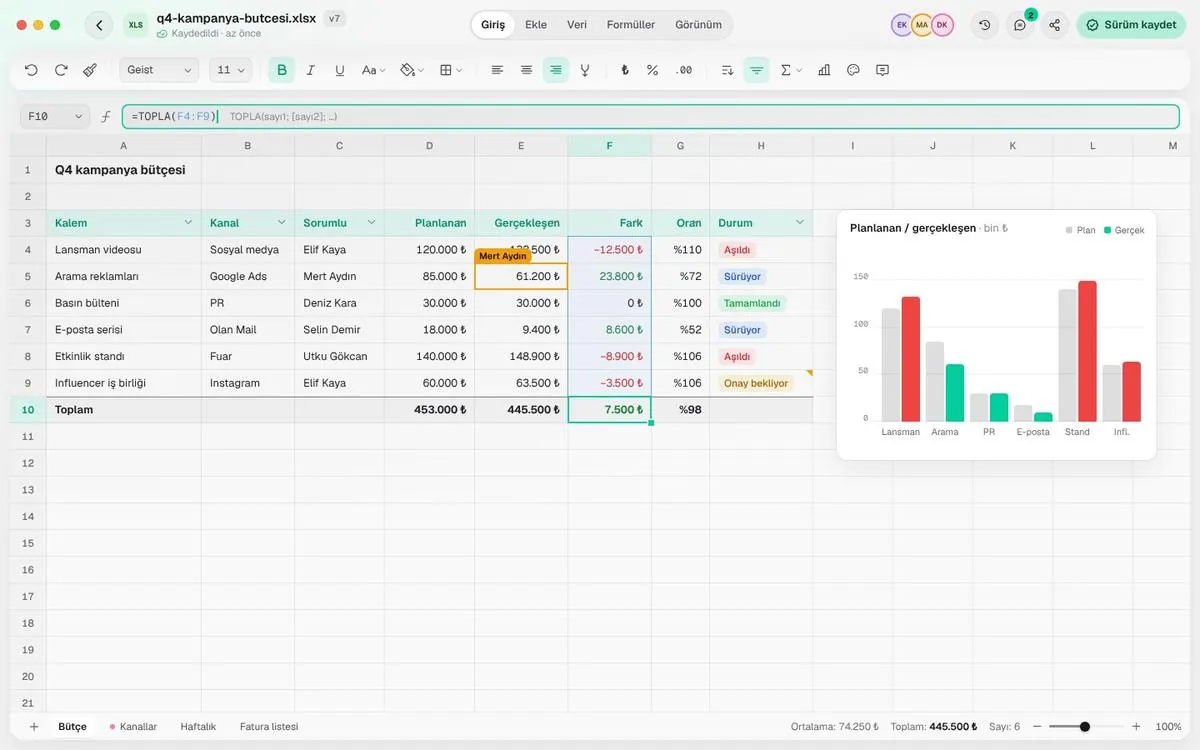Open version history clock icon
This screenshot has height=750, width=1200.
click(985, 25)
